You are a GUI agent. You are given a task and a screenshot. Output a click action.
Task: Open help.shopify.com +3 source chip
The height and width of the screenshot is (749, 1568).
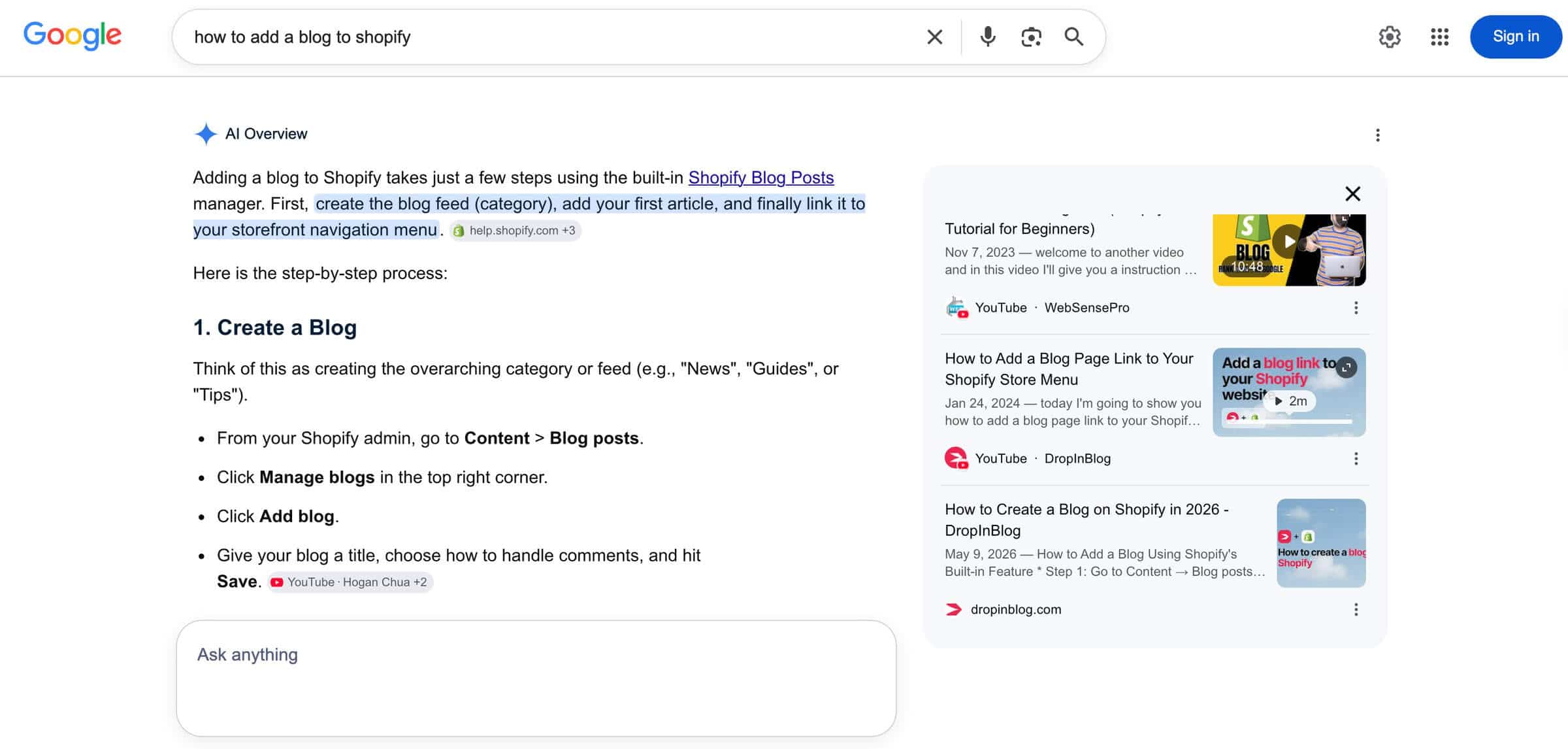(x=515, y=230)
